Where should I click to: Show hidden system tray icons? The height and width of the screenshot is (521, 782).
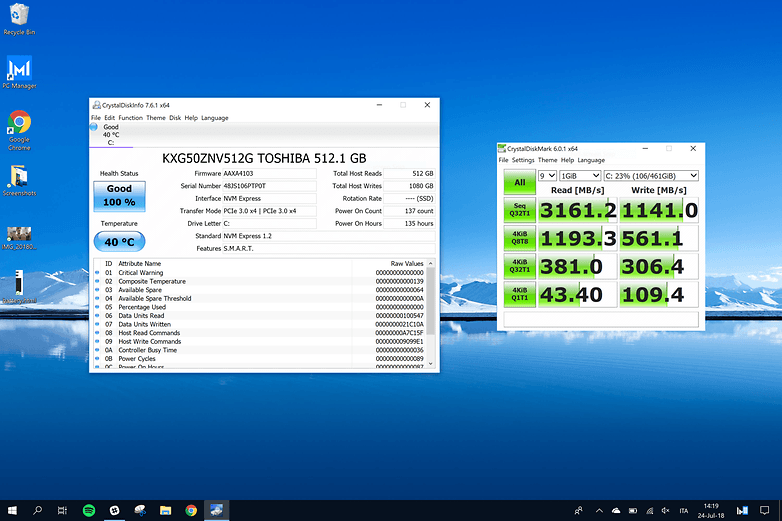click(599, 511)
